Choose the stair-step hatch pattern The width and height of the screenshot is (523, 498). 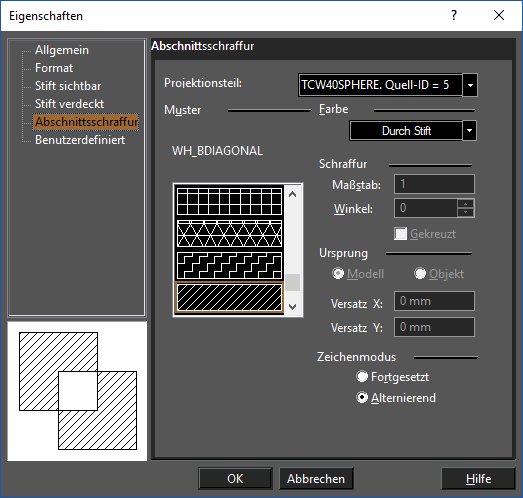(229, 265)
